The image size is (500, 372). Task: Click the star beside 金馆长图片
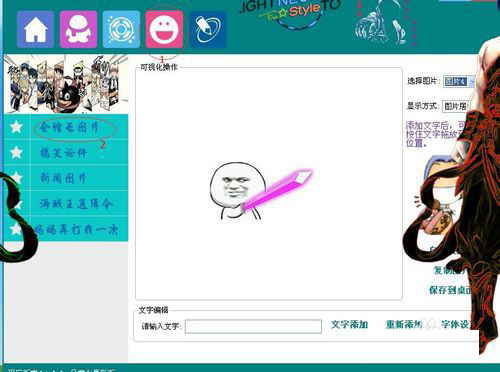pos(16,127)
